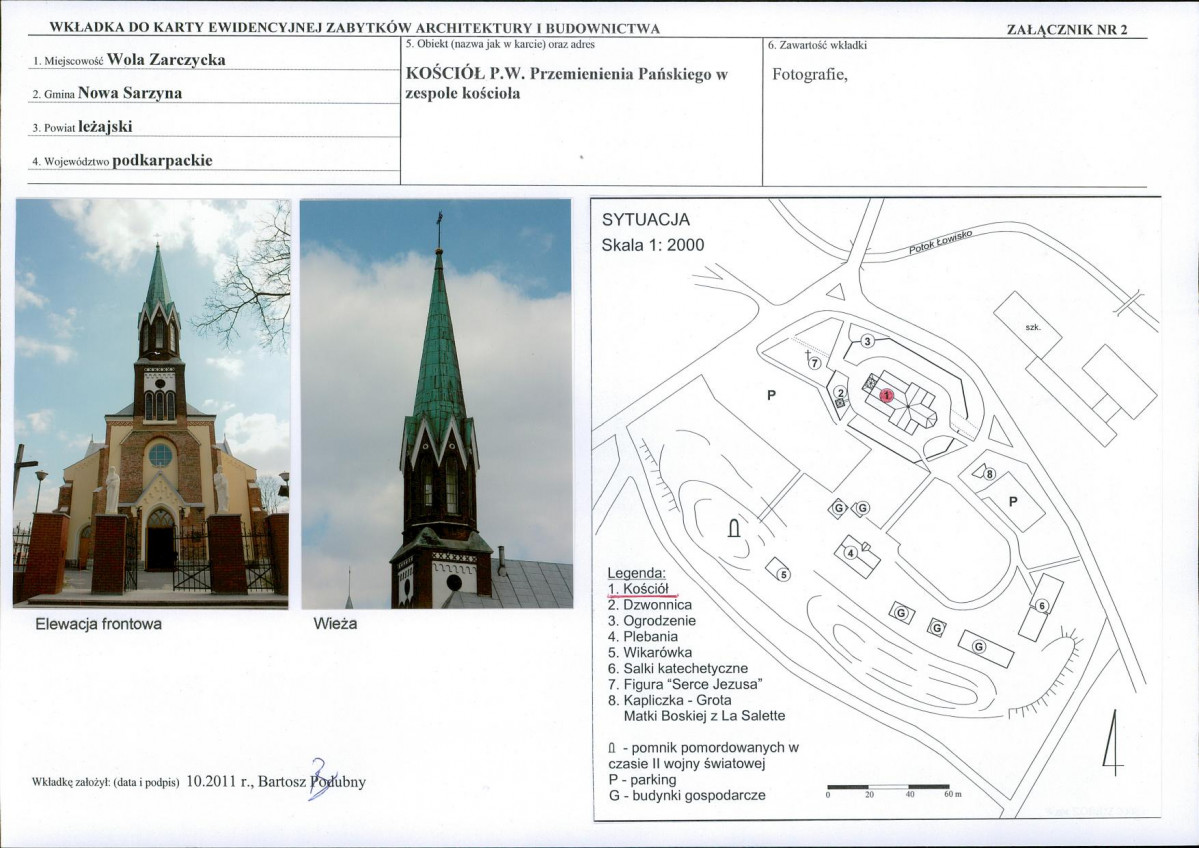Click the red church marker numbered 1
1199x848 pixels.
[886, 395]
